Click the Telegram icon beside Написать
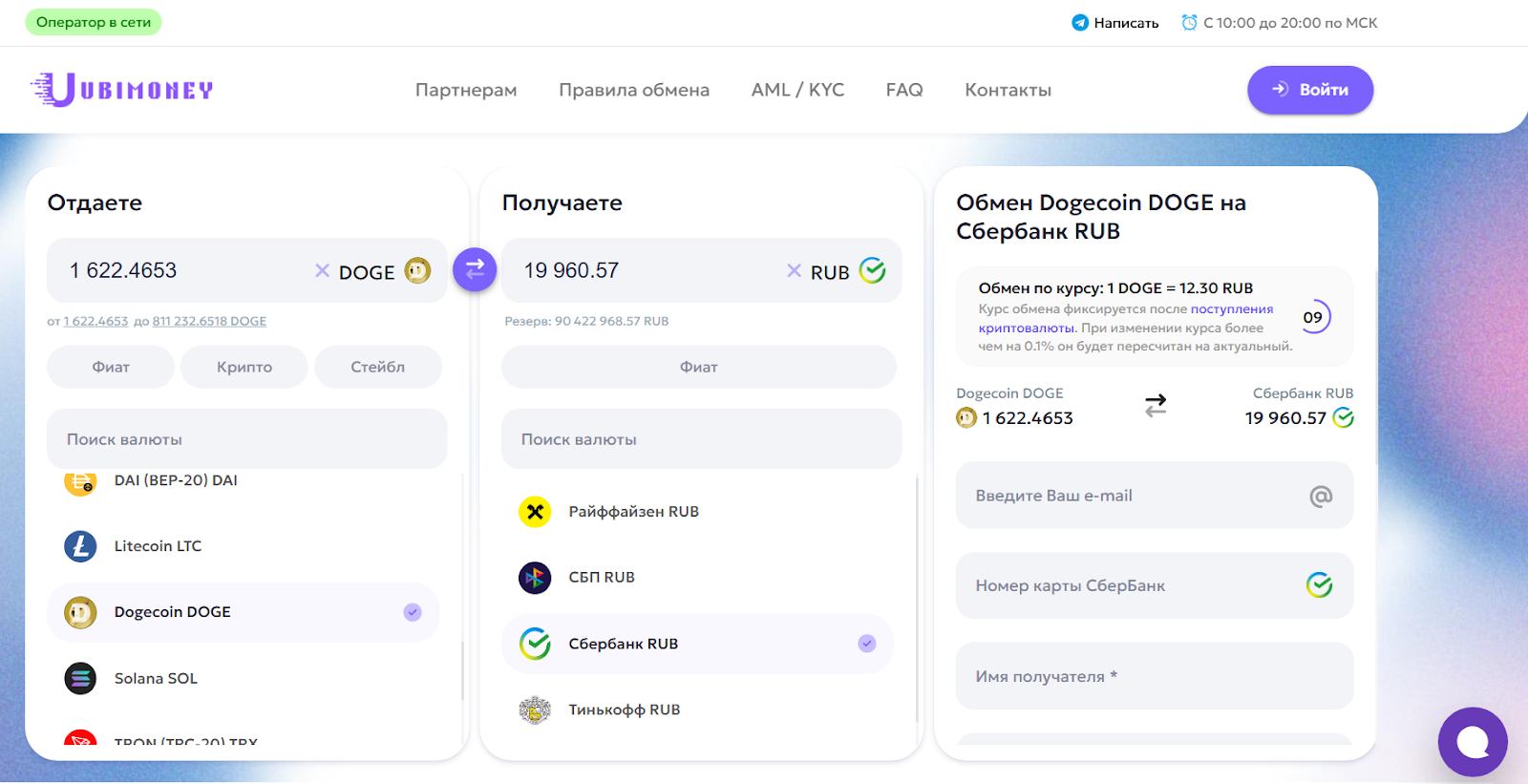 1079,23
